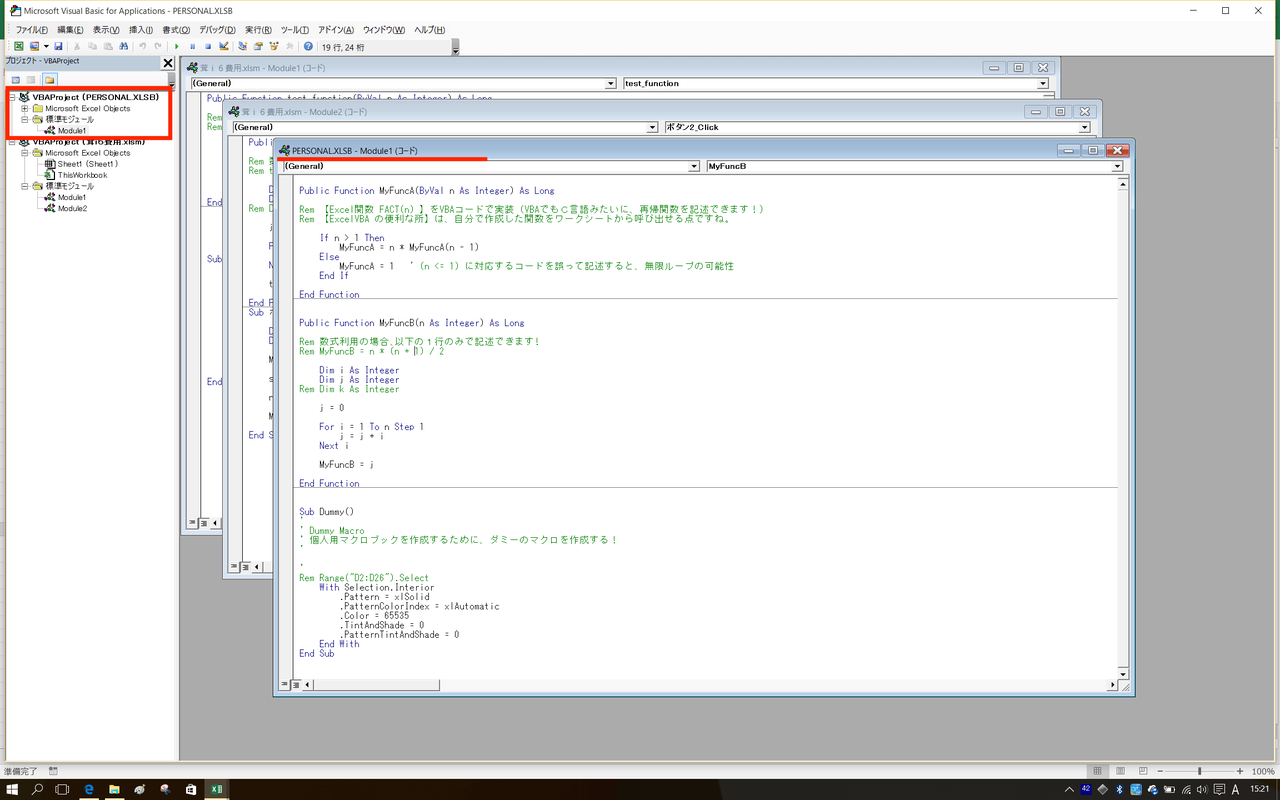Open the ツール(T) menu
Image resolution: width=1280 pixels, height=800 pixels.
coord(295,30)
